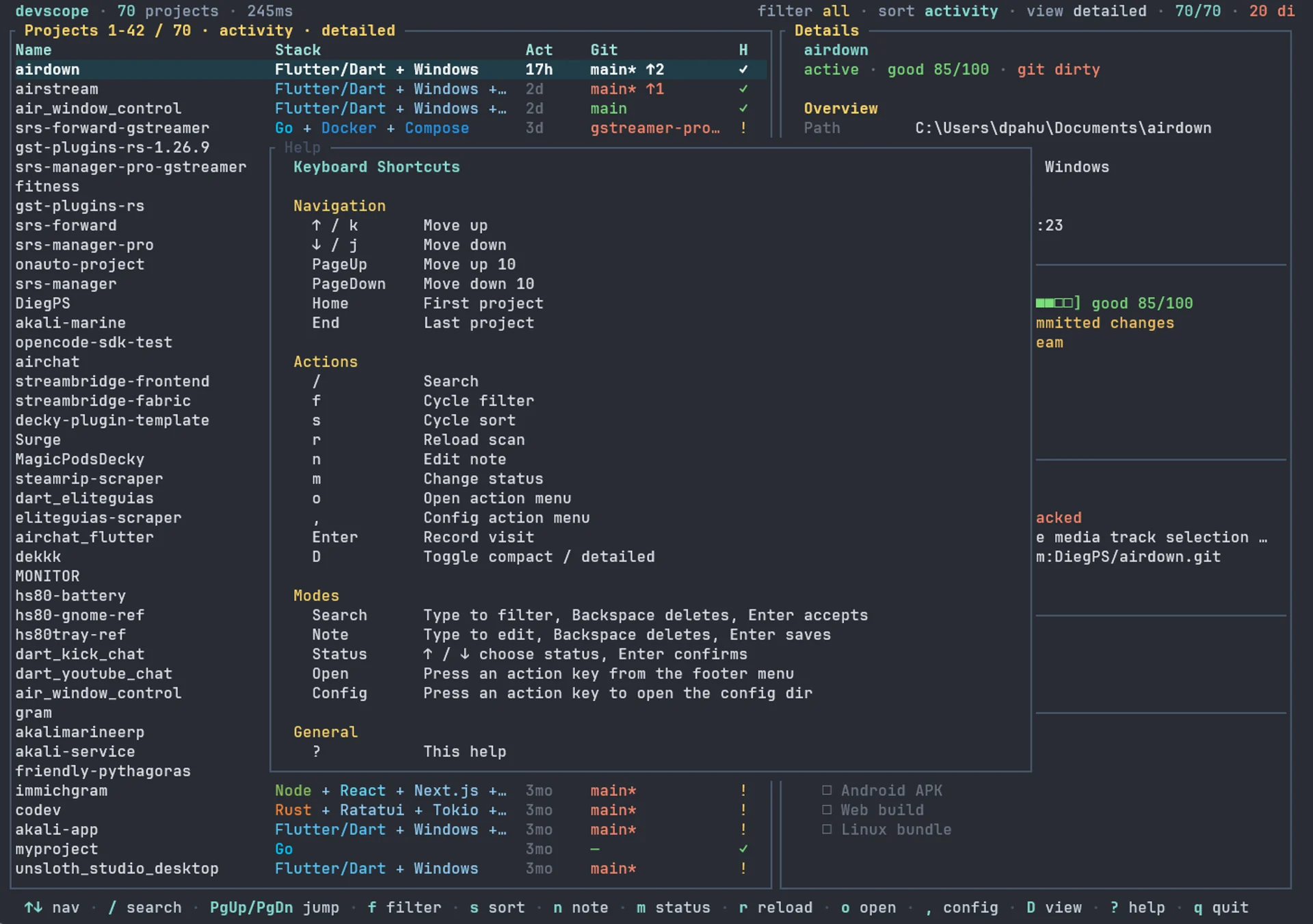This screenshot has height=924, width=1313.
Task: Click the filter all header indicator
Action: 803,11
